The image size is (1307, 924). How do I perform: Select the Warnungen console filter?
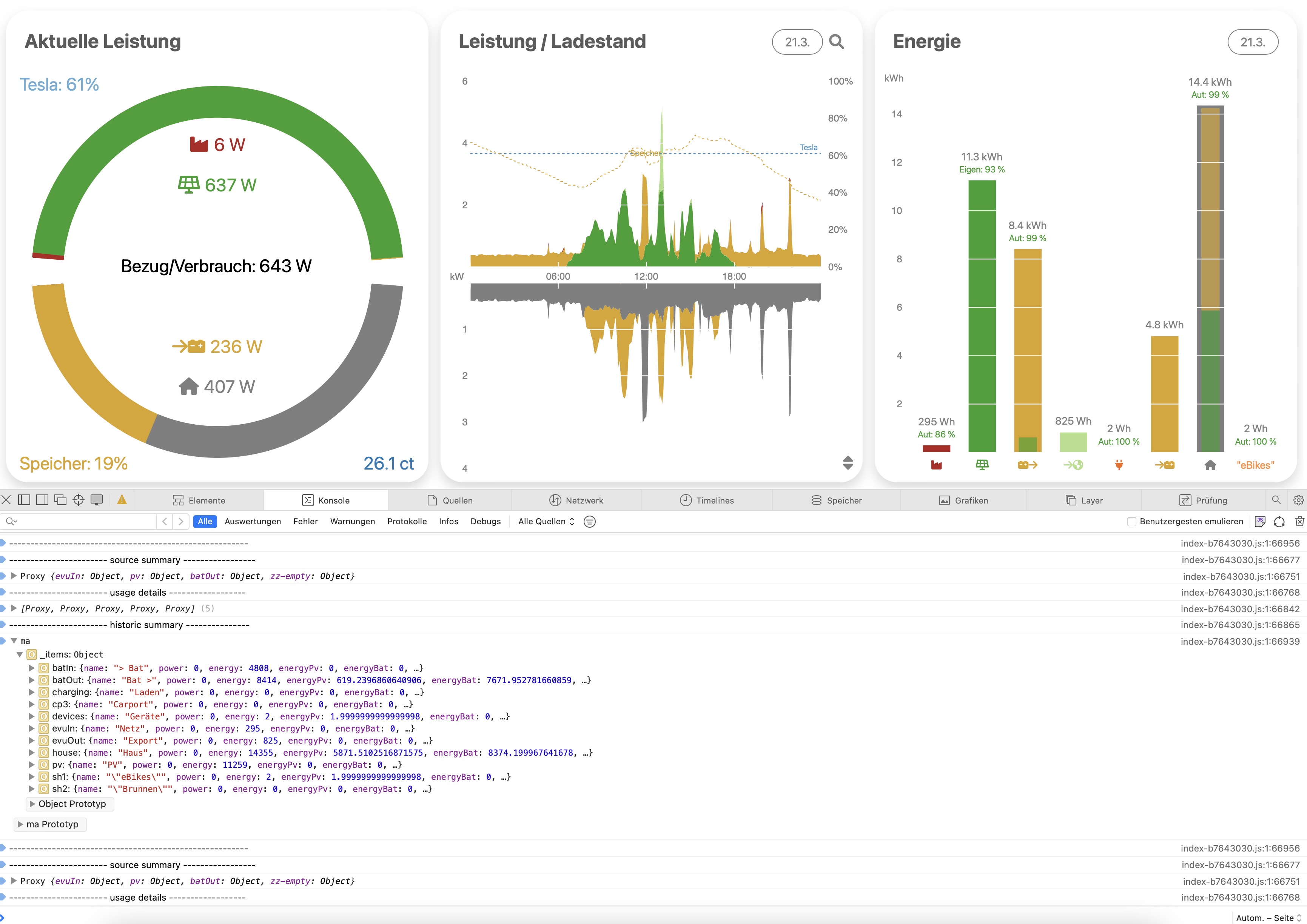point(352,521)
